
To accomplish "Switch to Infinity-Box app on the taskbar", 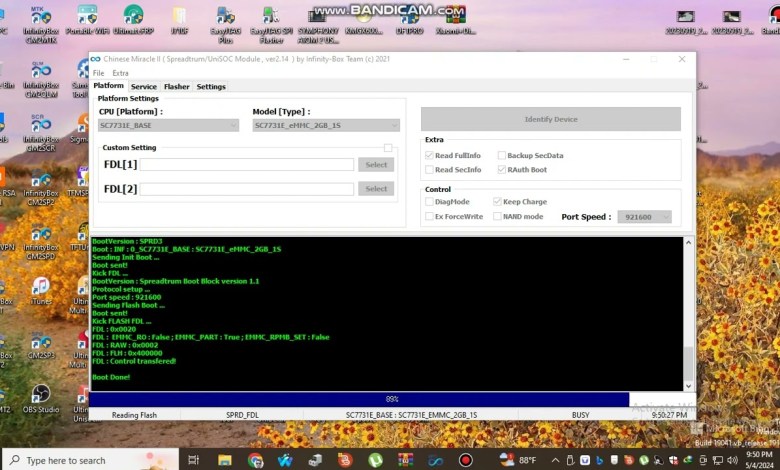I will (x=435, y=460).
